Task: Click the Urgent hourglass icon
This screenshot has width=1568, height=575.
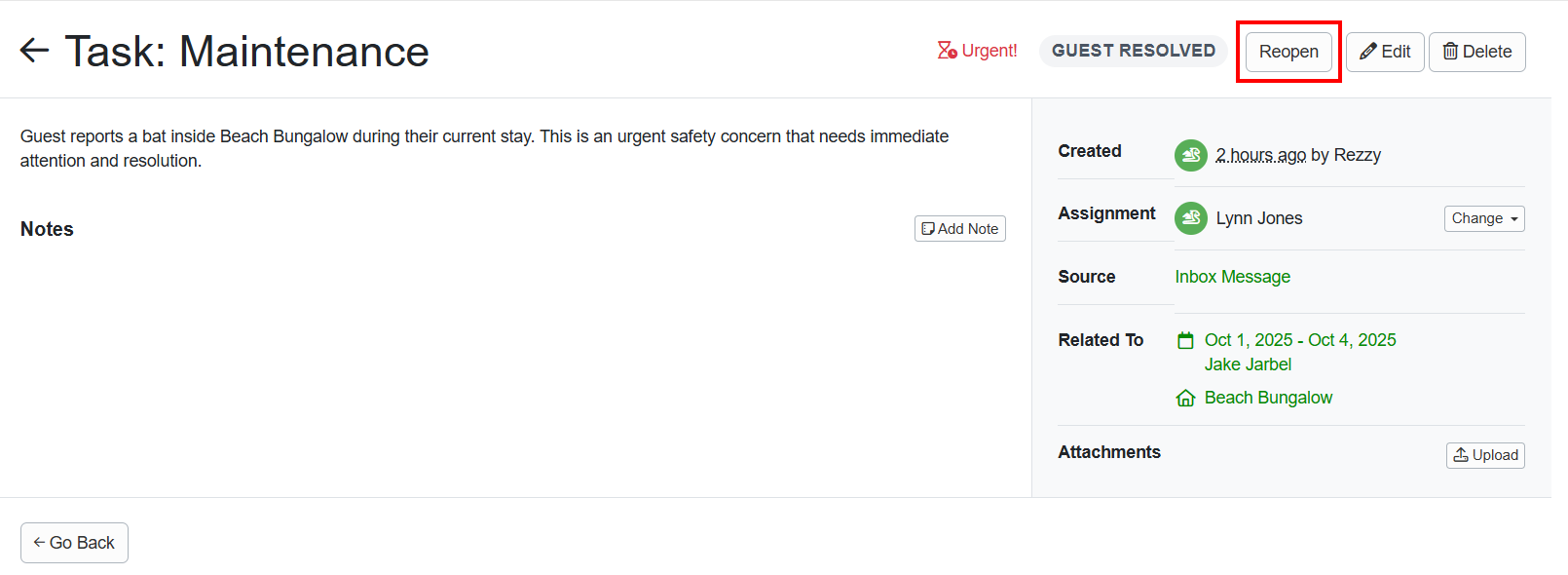Action: pos(947,51)
